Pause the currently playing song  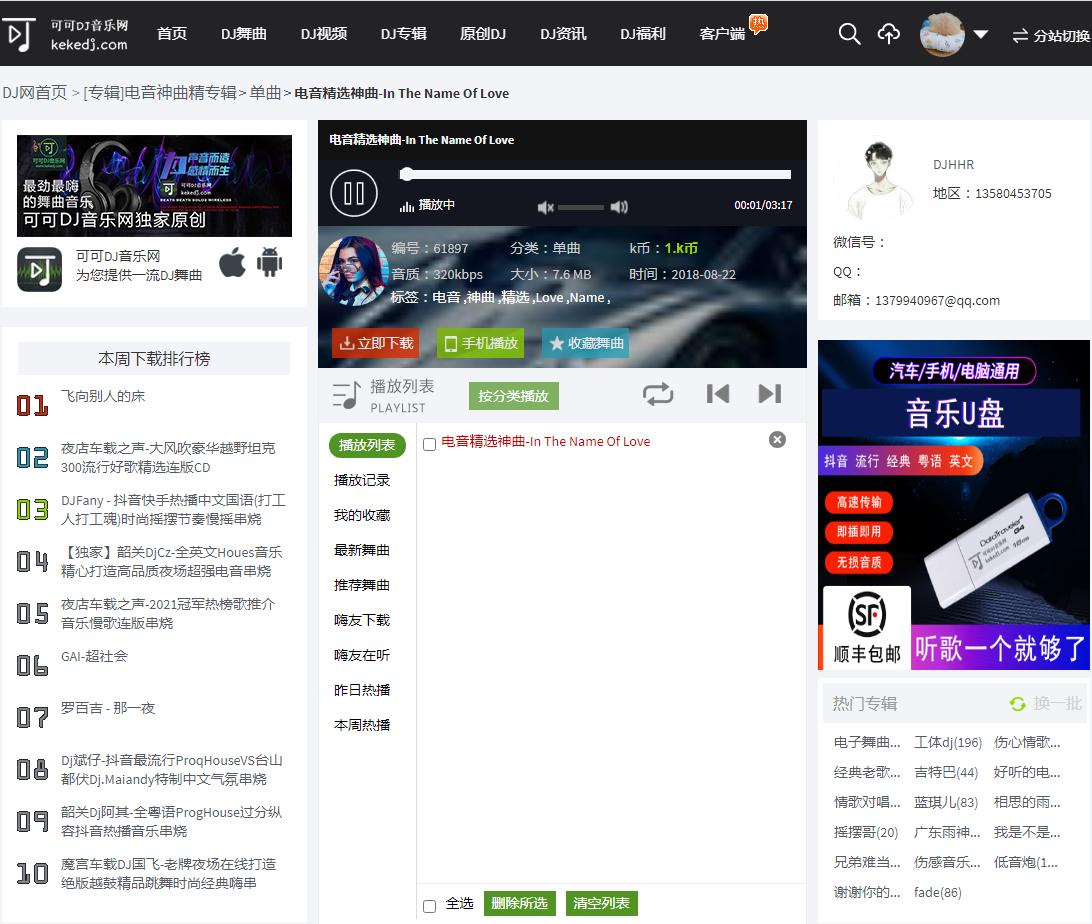[x=353, y=193]
